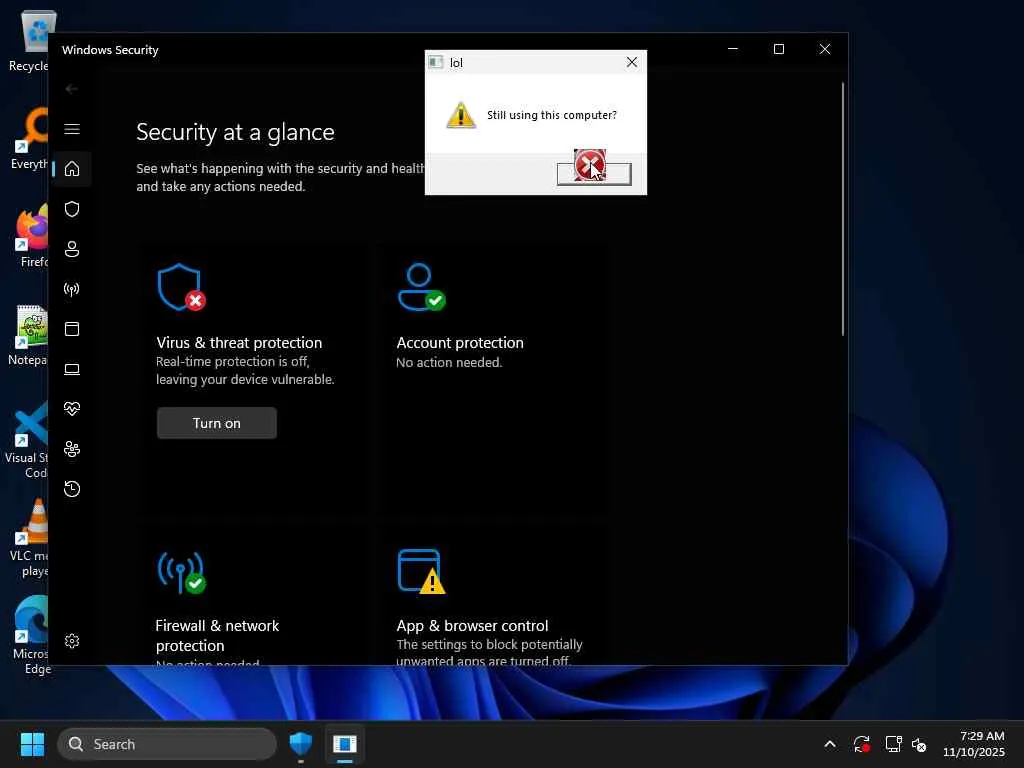Screen dimensions: 1024x768
Task: Open Firewall & network antenna sidebar icon
Action: point(72,289)
